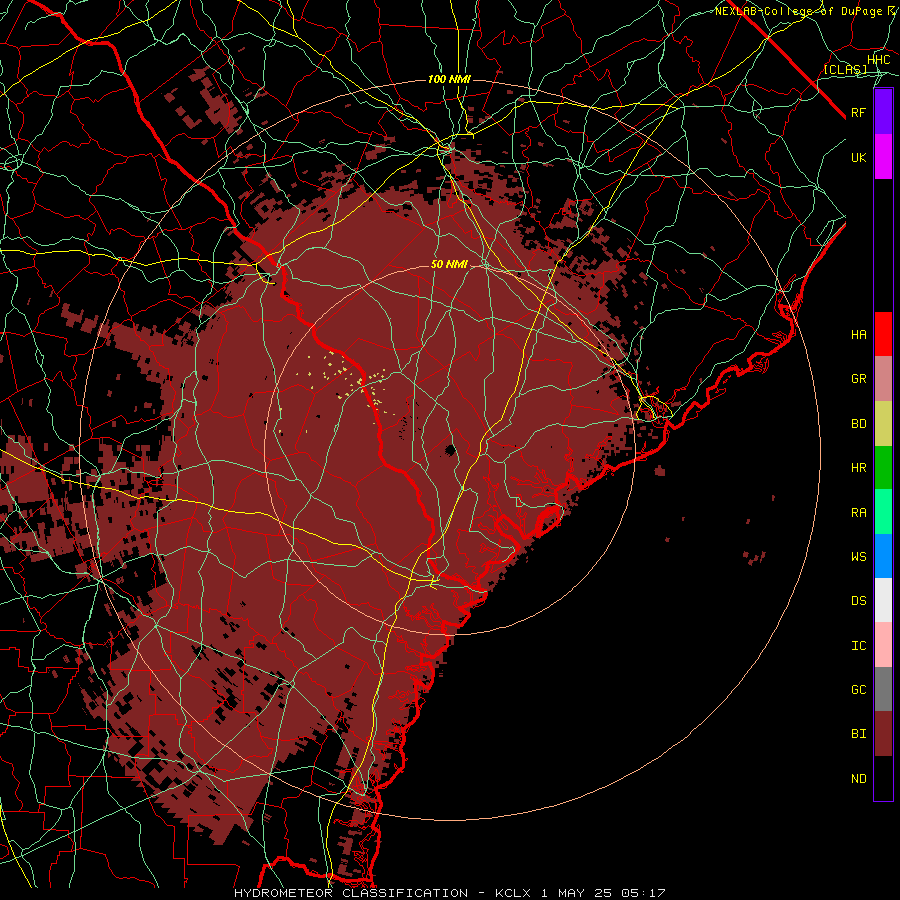The height and width of the screenshot is (900, 900).
Task: Click the ND legend label
Action: point(858,779)
